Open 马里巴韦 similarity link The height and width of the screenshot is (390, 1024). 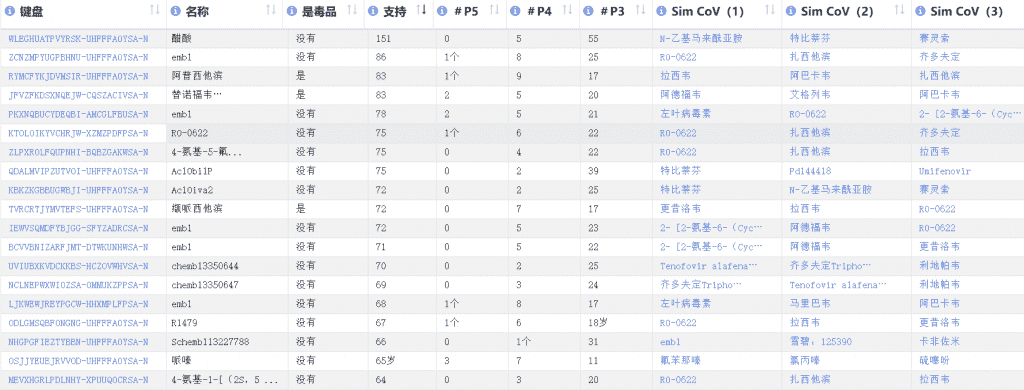[810, 304]
